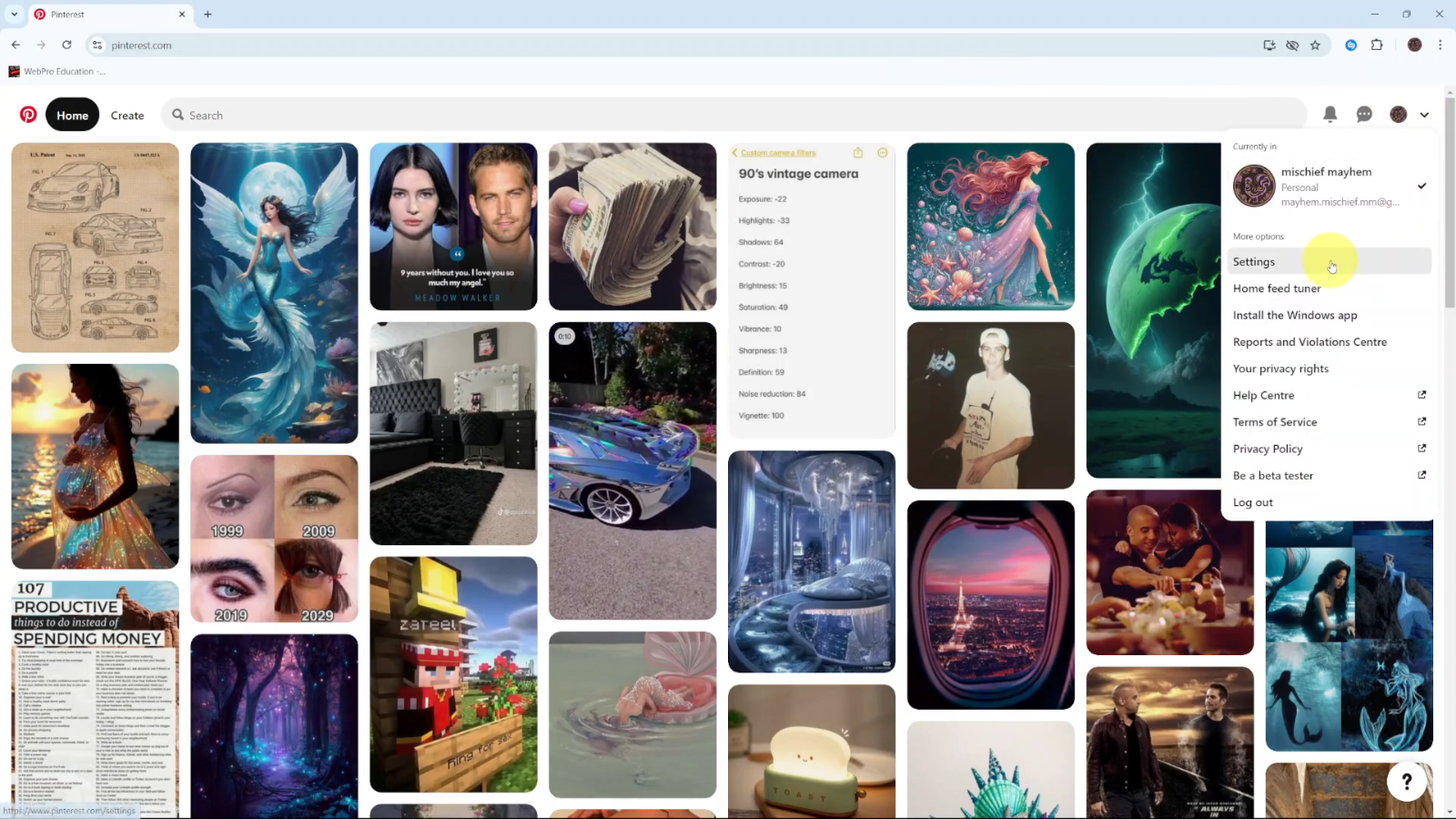Click the Chrome profile avatar icon

click(x=1414, y=45)
